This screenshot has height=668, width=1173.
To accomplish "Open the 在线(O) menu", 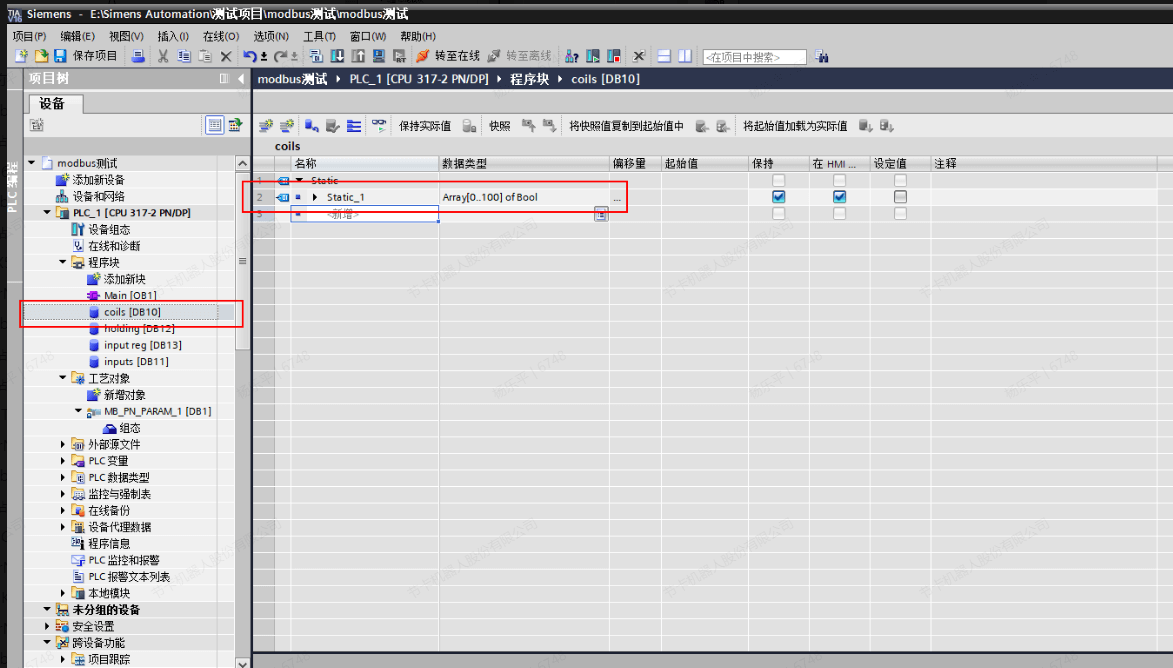I will tap(221, 36).
